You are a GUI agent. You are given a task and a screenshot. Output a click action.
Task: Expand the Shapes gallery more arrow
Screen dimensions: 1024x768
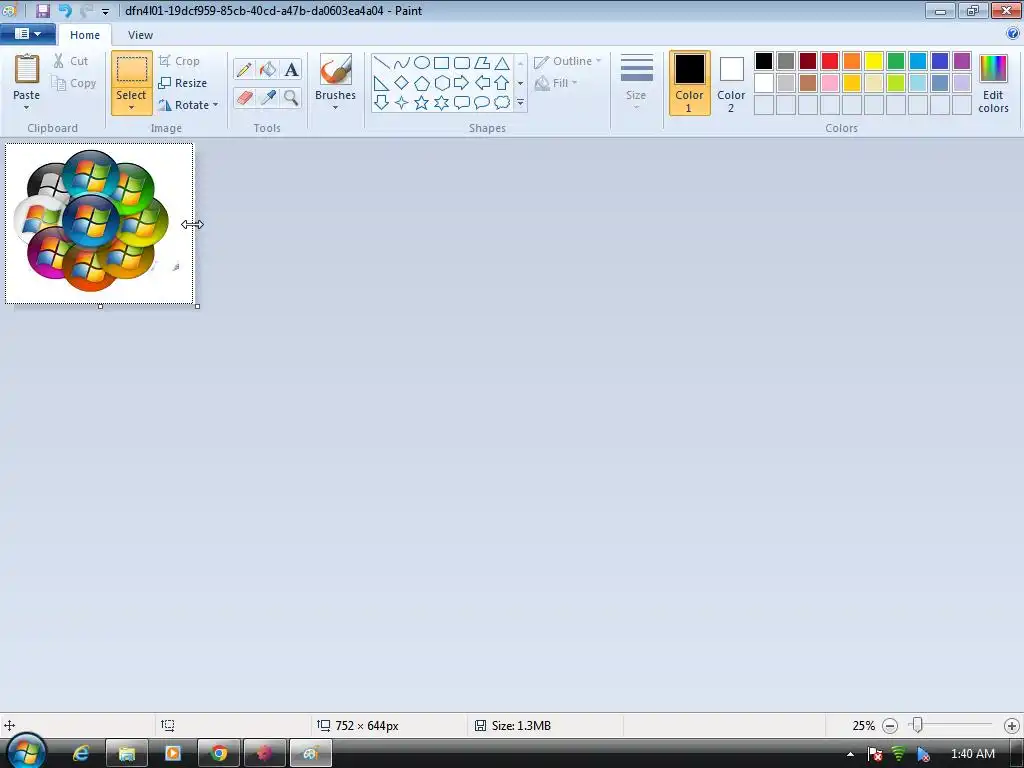click(520, 103)
